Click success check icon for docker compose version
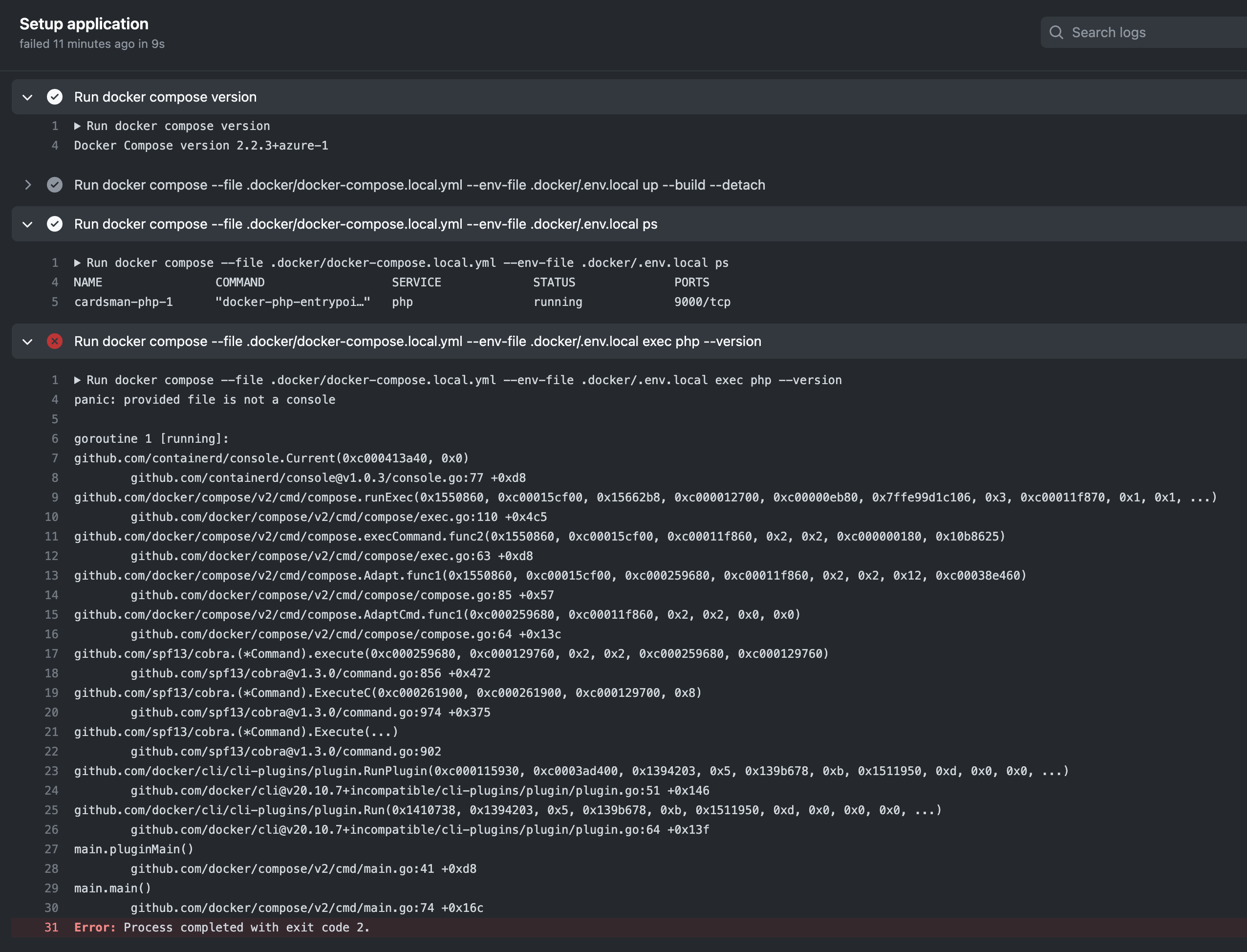1247x952 pixels. click(x=54, y=97)
